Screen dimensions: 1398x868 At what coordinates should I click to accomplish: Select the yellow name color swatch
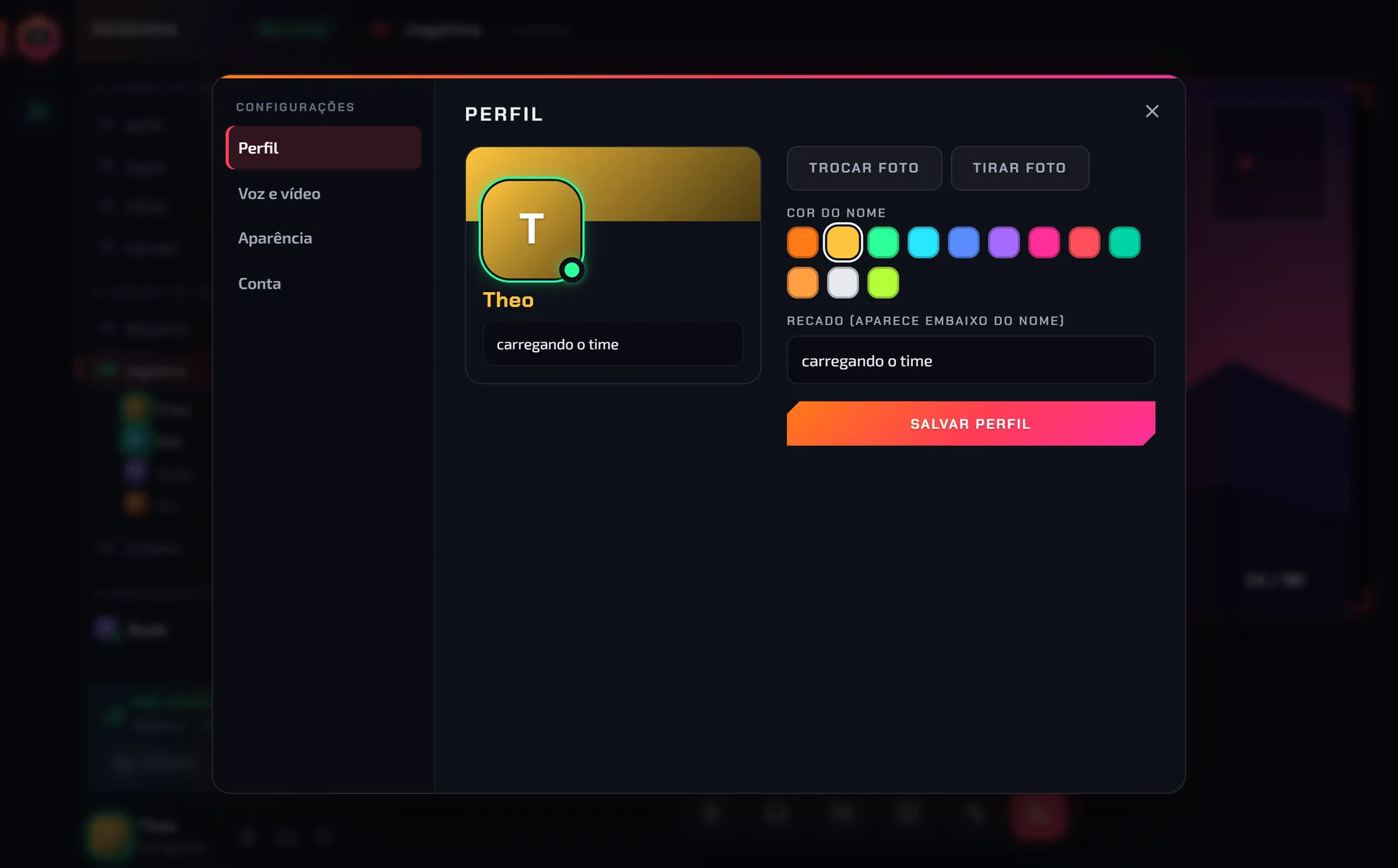[x=843, y=243]
